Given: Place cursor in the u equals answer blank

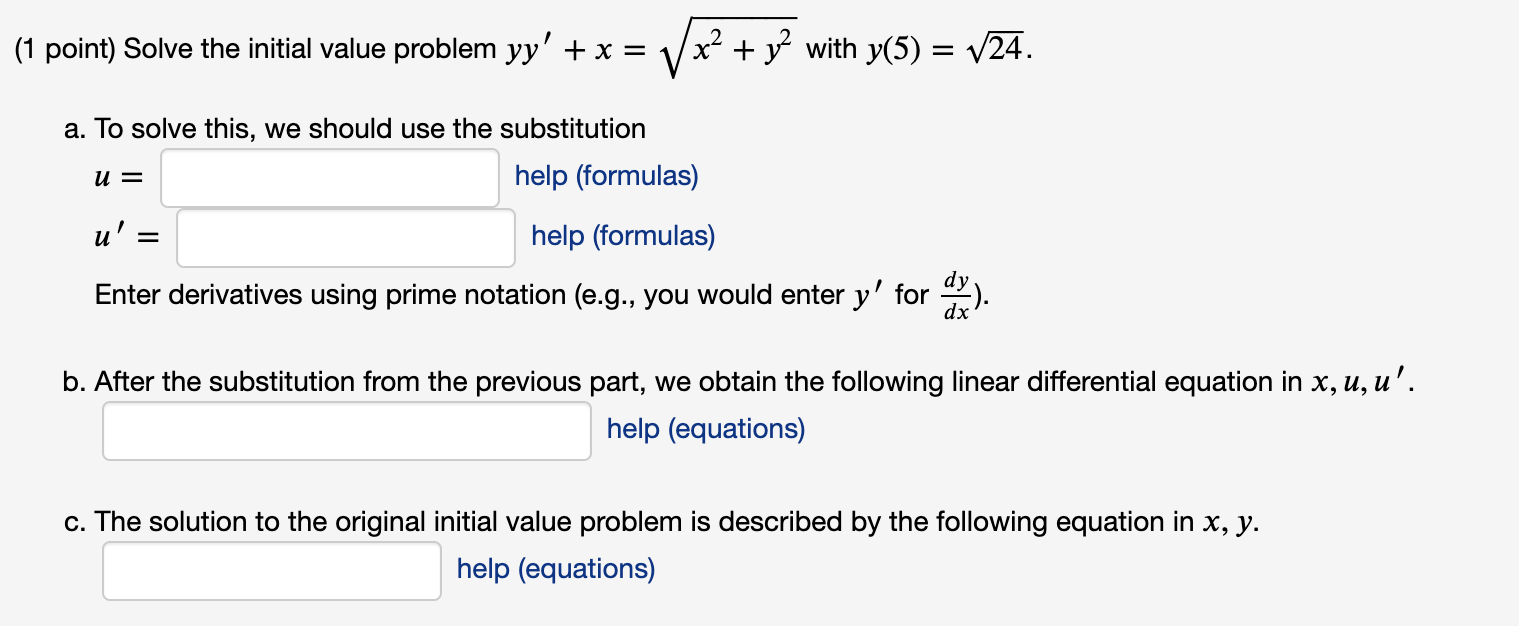Looking at the screenshot, I should [x=330, y=176].
